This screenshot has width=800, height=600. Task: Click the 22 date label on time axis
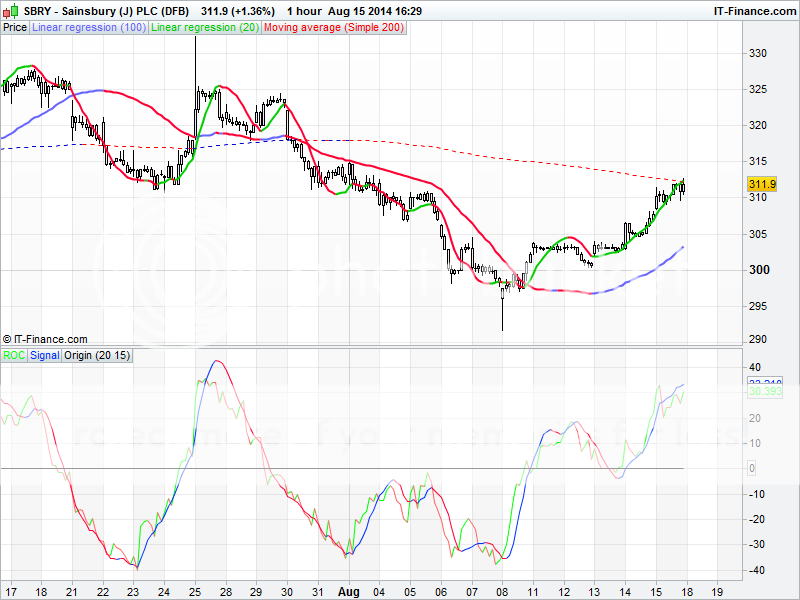(103, 592)
